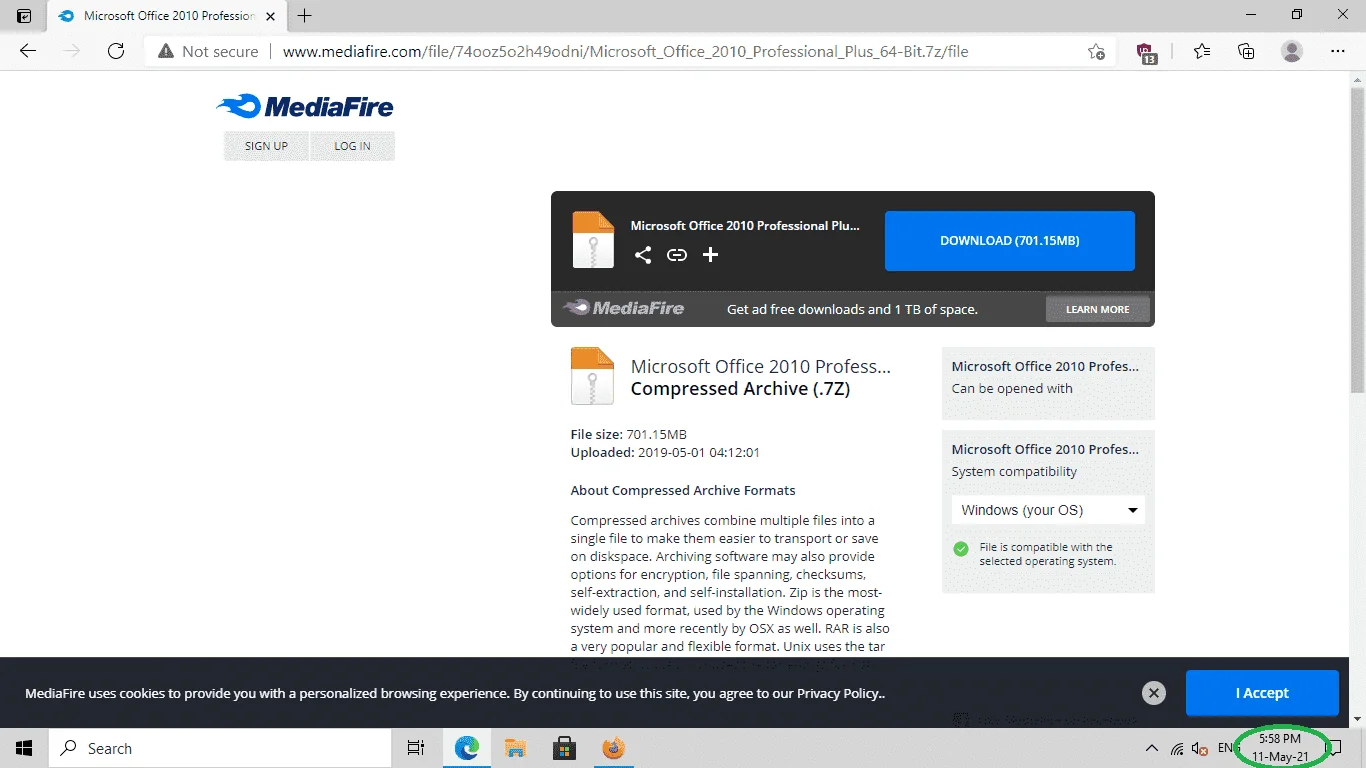This screenshot has height=768, width=1366.
Task: Show hidden system tray icons chevron
Action: point(1152,748)
